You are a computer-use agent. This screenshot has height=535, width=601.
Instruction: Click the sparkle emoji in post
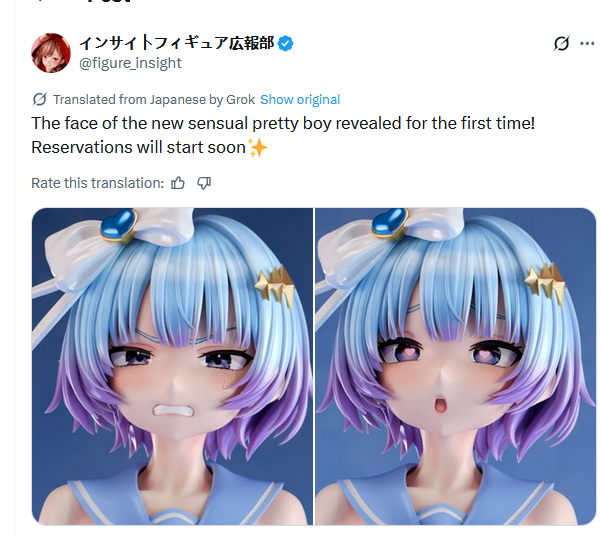pos(257,148)
